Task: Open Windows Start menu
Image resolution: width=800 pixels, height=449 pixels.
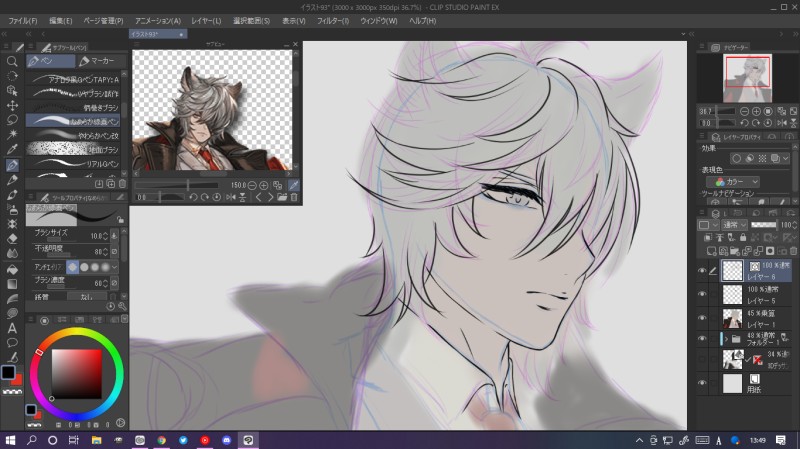Action: tap(10, 440)
